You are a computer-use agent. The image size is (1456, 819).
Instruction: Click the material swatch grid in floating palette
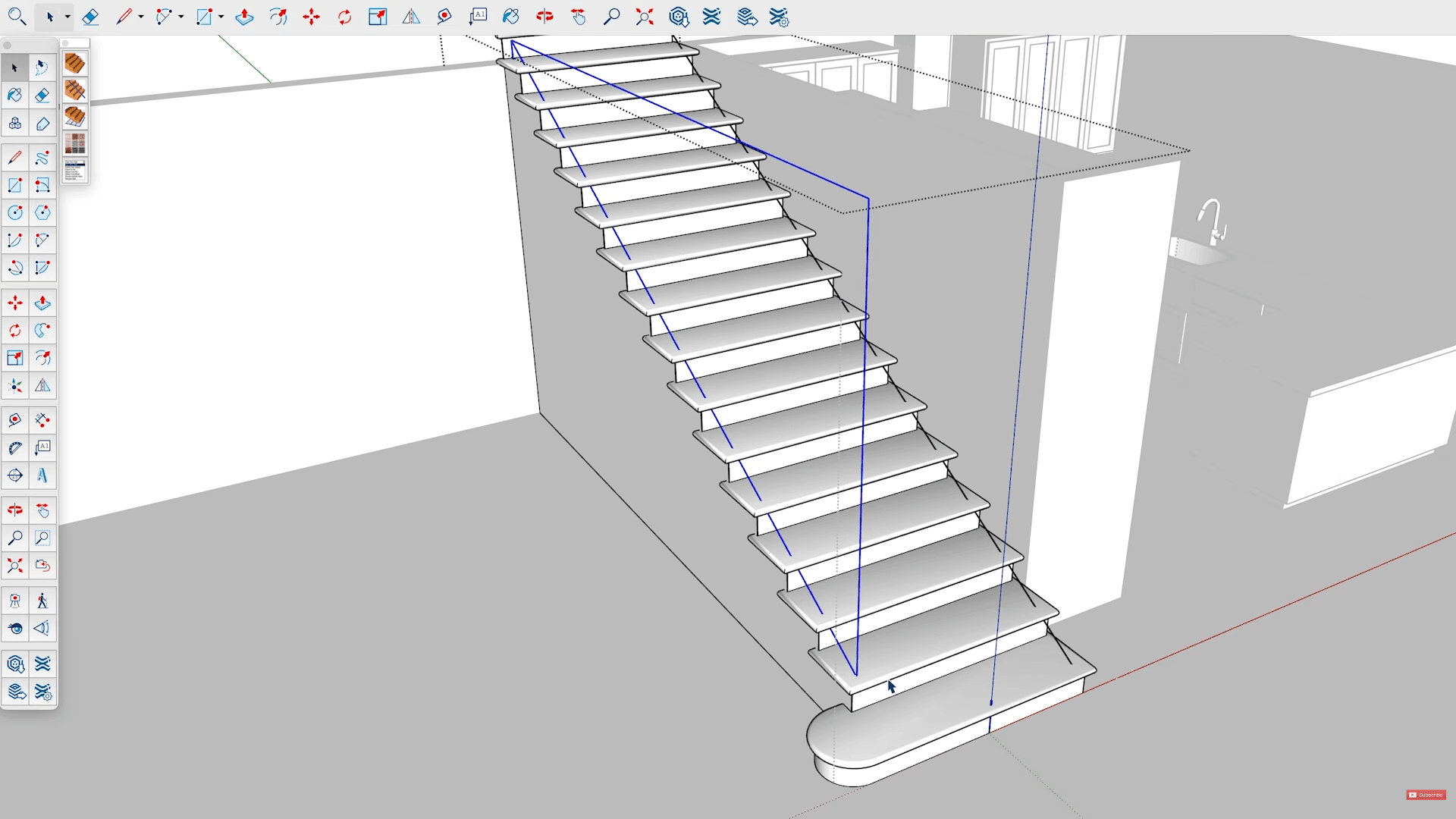pyautogui.click(x=74, y=143)
